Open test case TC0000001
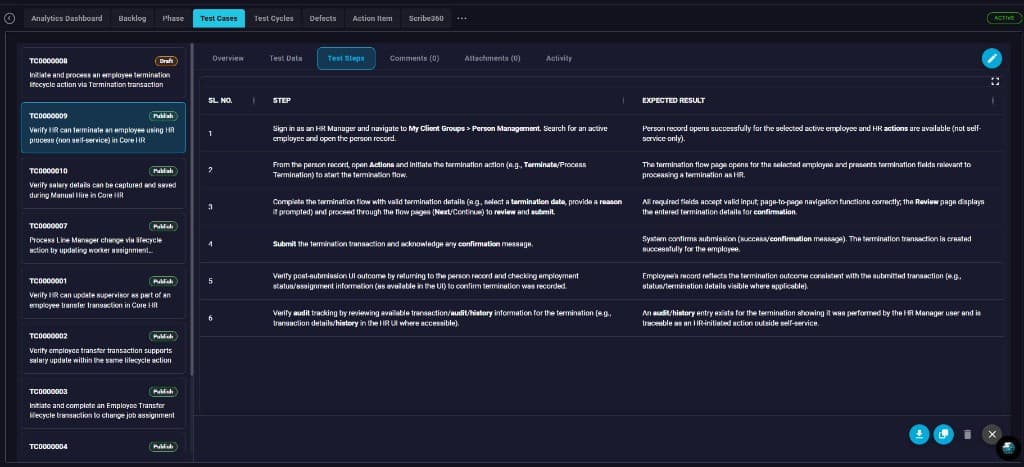1024x467 pixels. [103, 293]
